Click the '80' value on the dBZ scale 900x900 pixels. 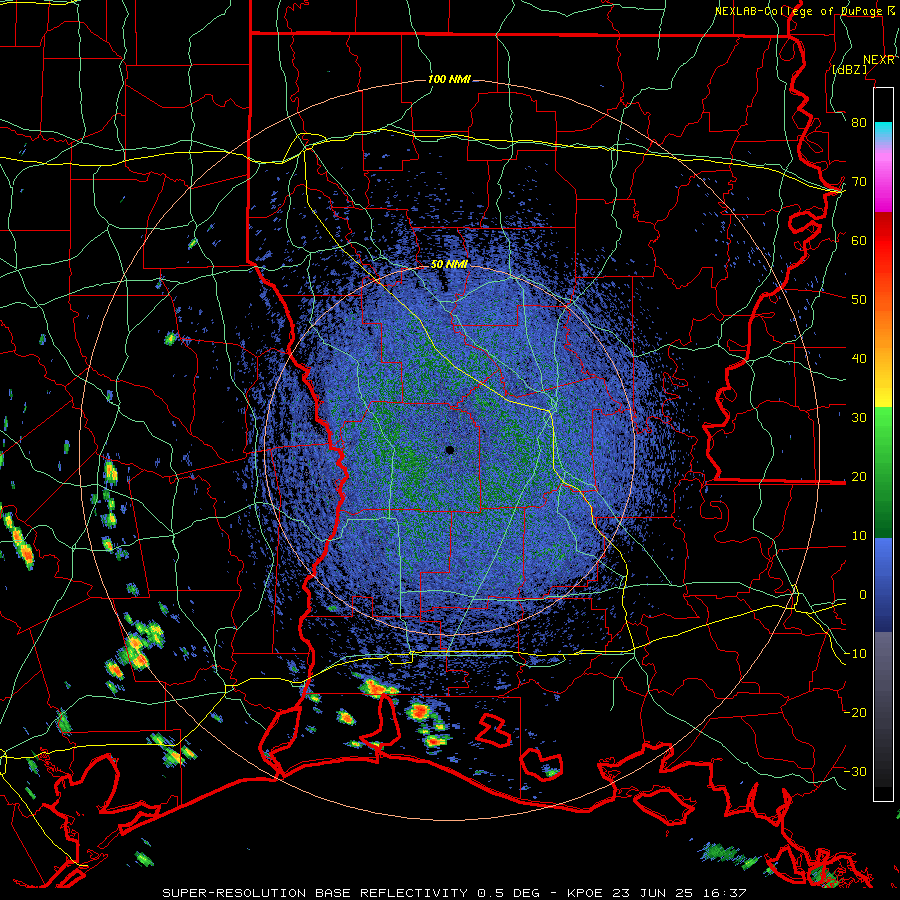pyautogui.click(x=859, y=123)
